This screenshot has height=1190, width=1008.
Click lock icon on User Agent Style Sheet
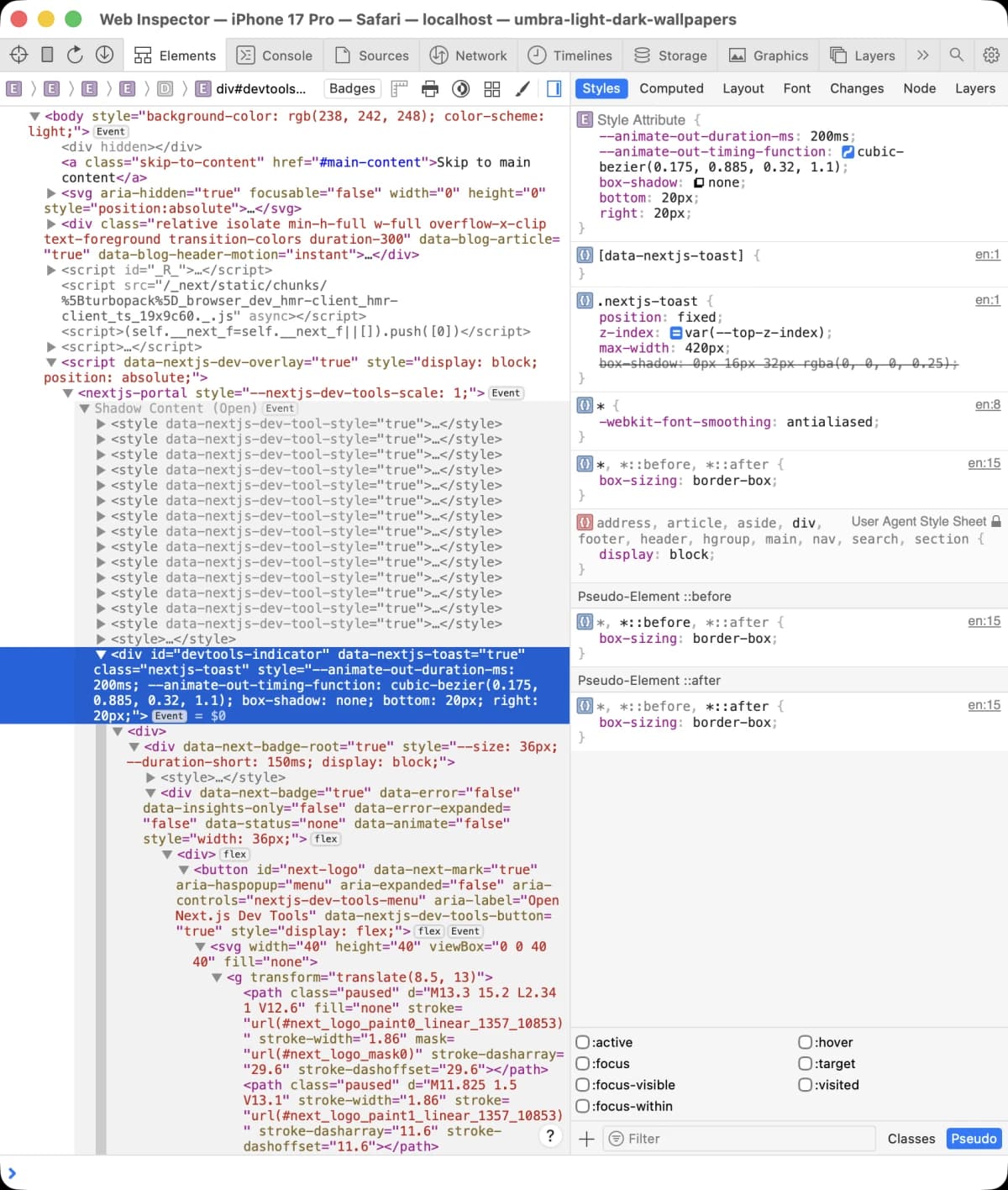[996, 521]
